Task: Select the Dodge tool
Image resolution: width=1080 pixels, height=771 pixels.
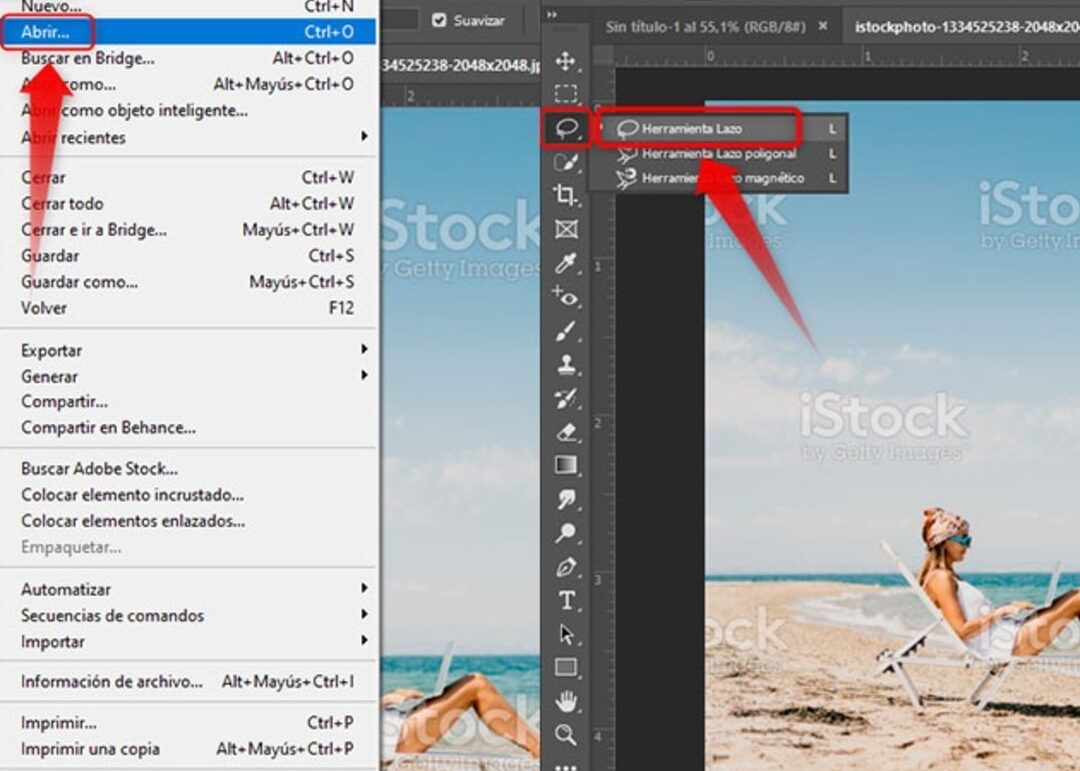Action: pos(565,533)
